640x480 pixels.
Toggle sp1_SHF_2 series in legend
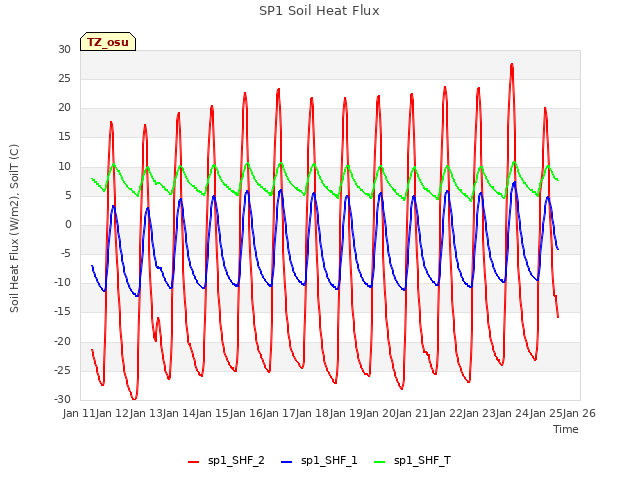click(x=226, y=460)
